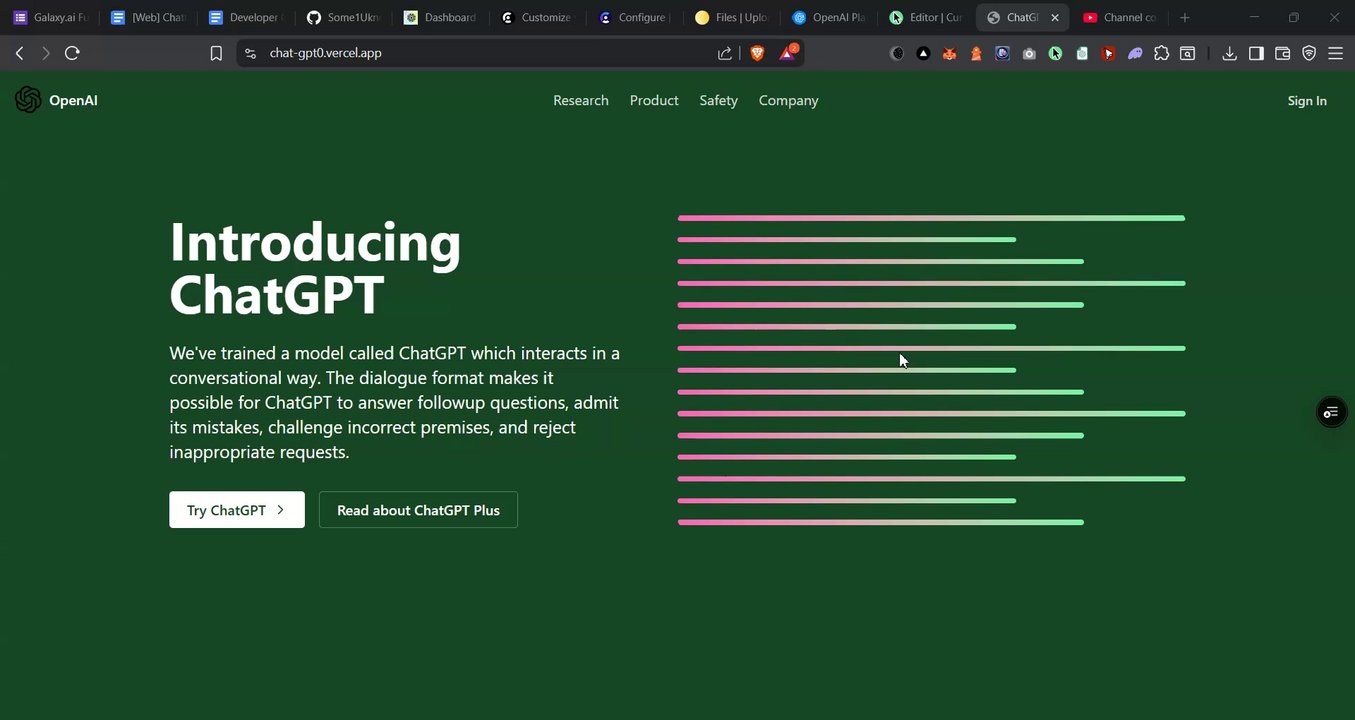The height and width of the screenshot is (720, 1355).
Task: Open the purple ghost extension icon
Action: [x=1135, y=53]
